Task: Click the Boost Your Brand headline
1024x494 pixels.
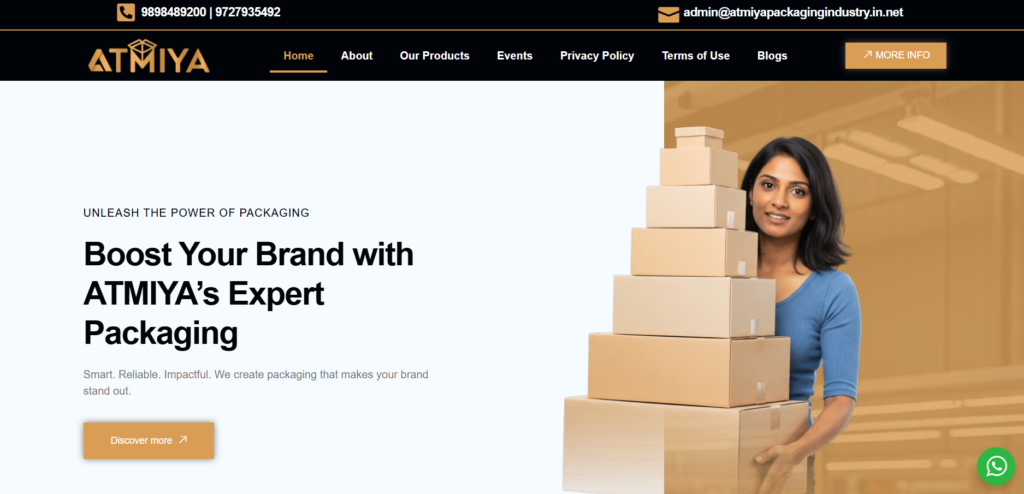Action: 248,293
